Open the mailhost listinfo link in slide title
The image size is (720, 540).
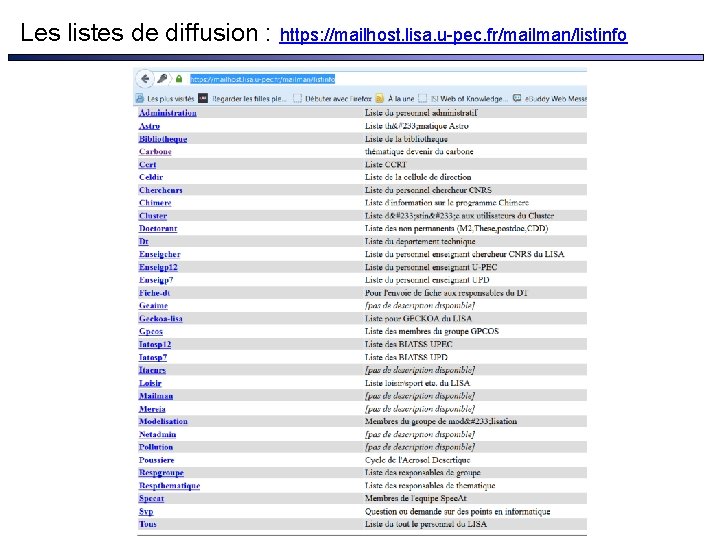(x=453, y=35)
